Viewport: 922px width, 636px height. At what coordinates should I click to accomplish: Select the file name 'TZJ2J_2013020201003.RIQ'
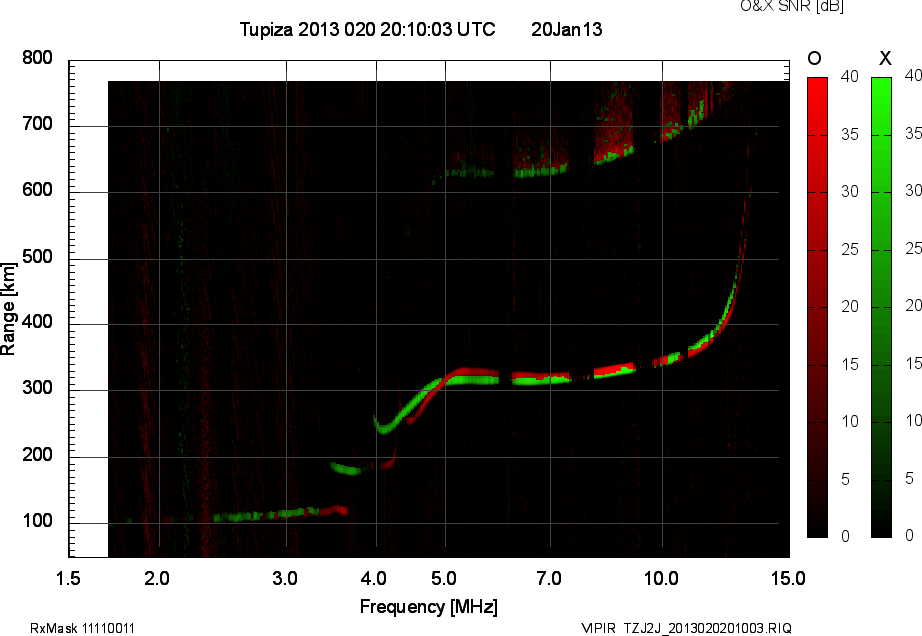pos(708,628)
